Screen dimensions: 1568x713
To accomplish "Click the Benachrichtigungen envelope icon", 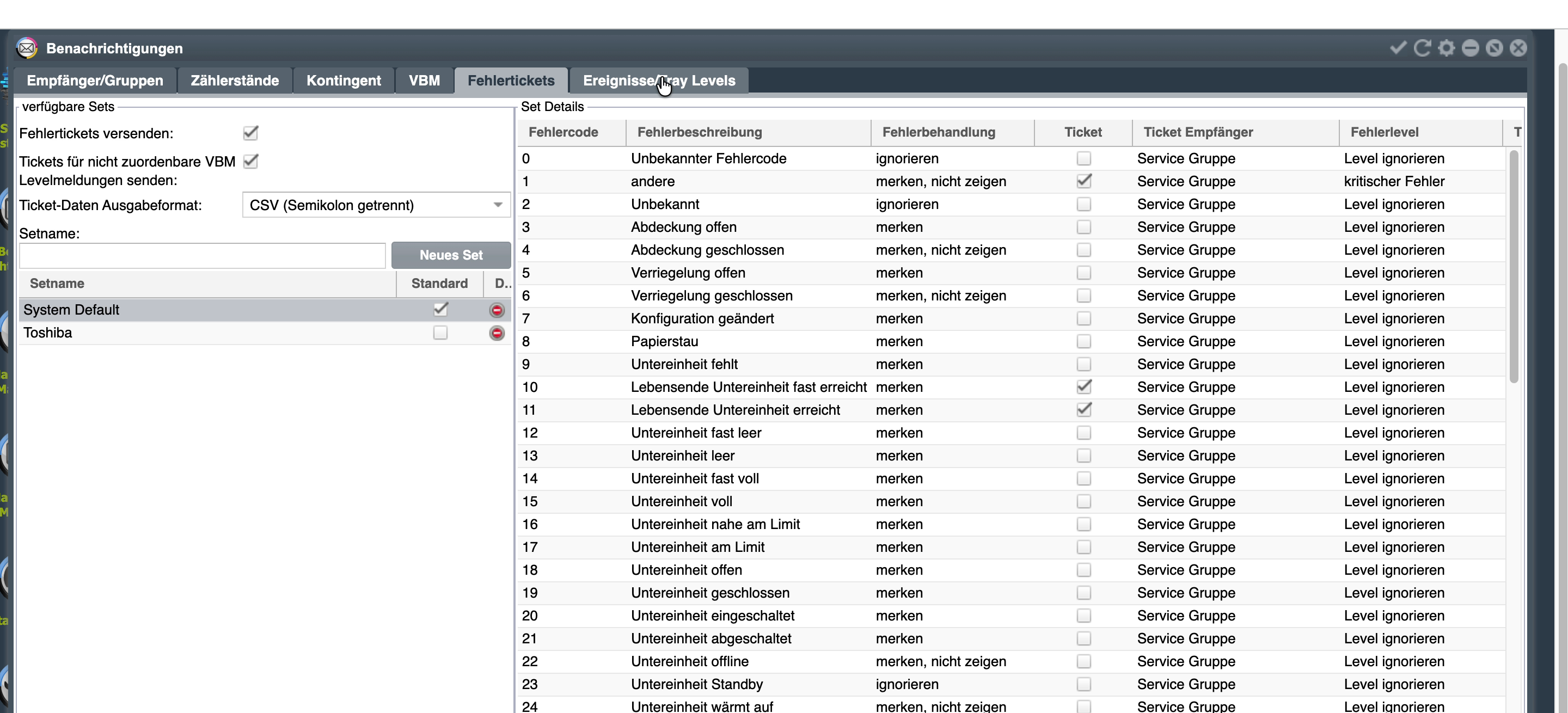I will [x=27, y=48].
